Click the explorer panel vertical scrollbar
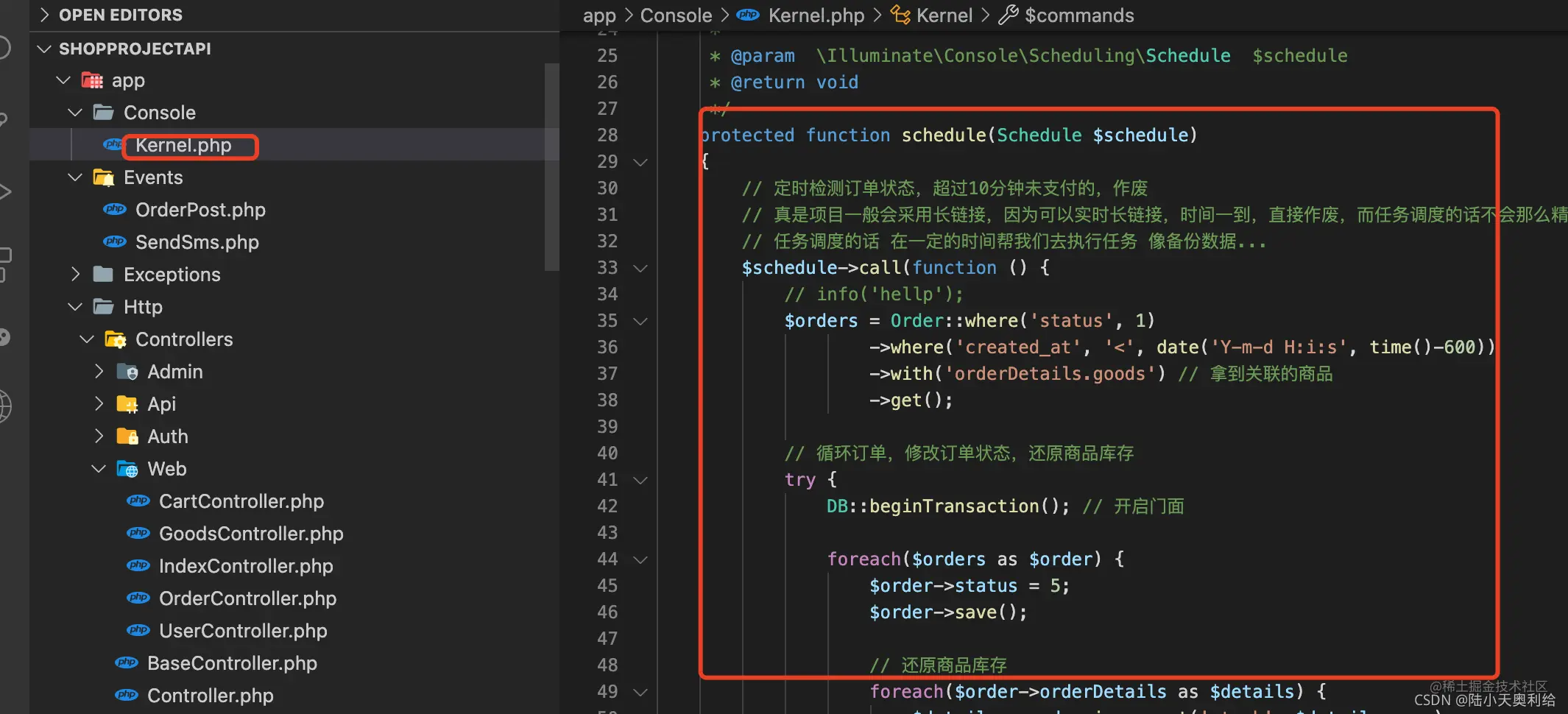1568x714 pixels. (x=551, y=168)
